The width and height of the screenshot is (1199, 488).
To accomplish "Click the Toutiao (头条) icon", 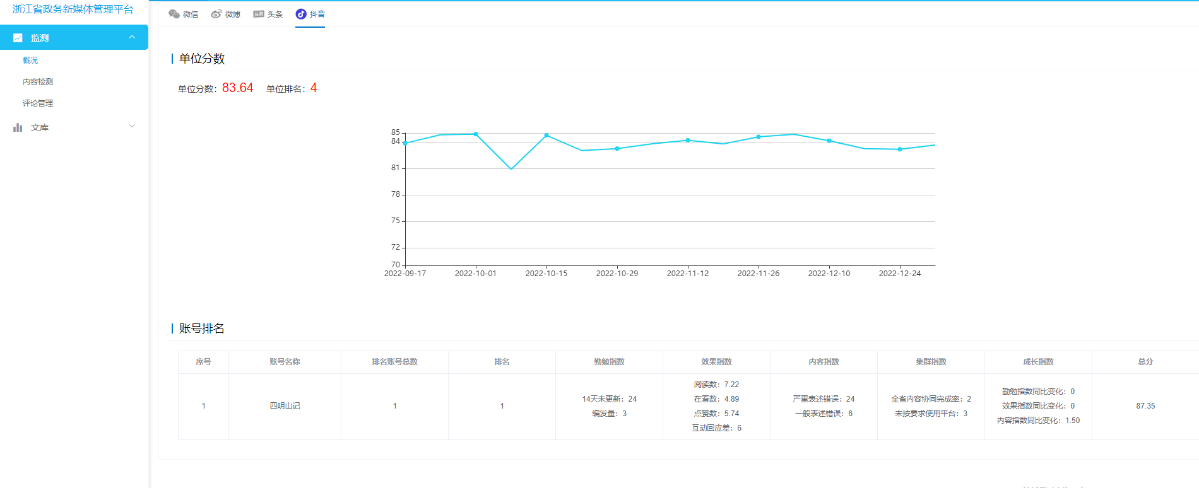I will tap(258, 14).
